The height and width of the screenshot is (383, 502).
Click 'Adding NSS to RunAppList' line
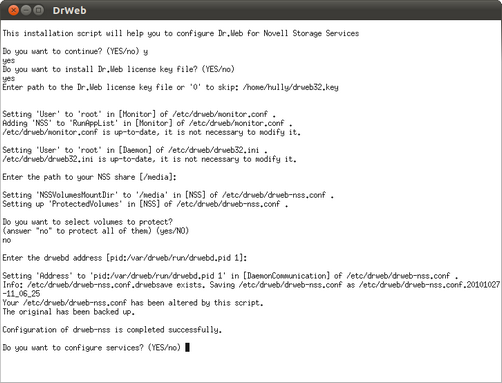pos(147,123)
